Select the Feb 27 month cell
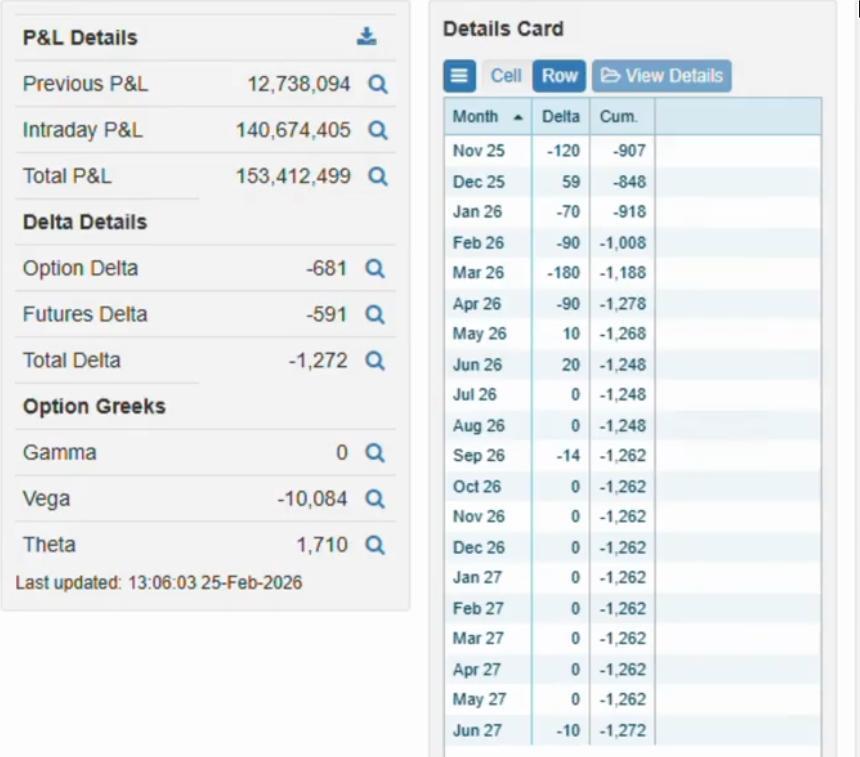 (x=488, y=608)
